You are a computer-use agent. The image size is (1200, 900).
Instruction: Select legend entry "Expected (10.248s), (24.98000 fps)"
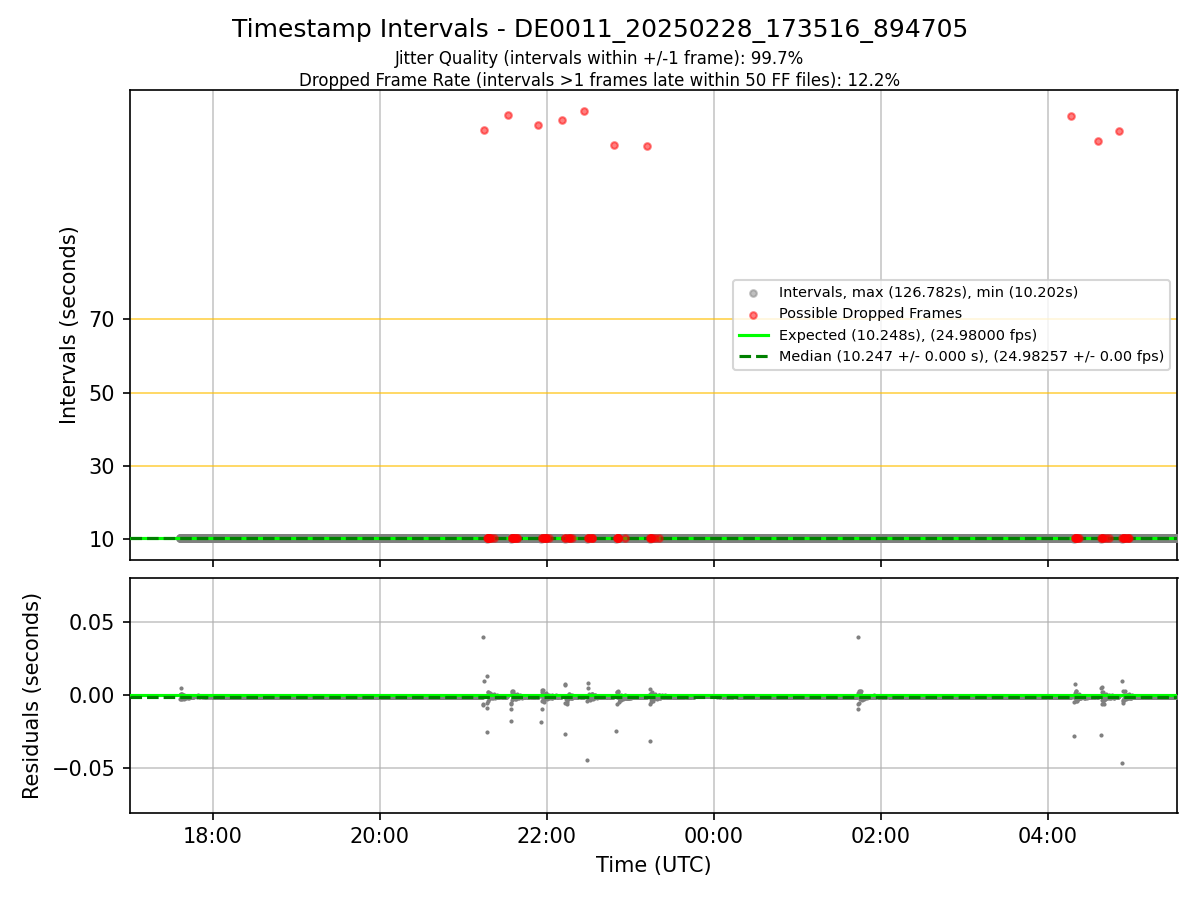[908, 335]
